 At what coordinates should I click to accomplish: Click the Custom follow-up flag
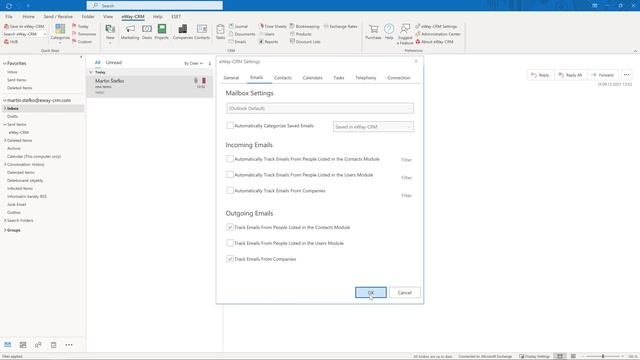click(x=82, y=42)
